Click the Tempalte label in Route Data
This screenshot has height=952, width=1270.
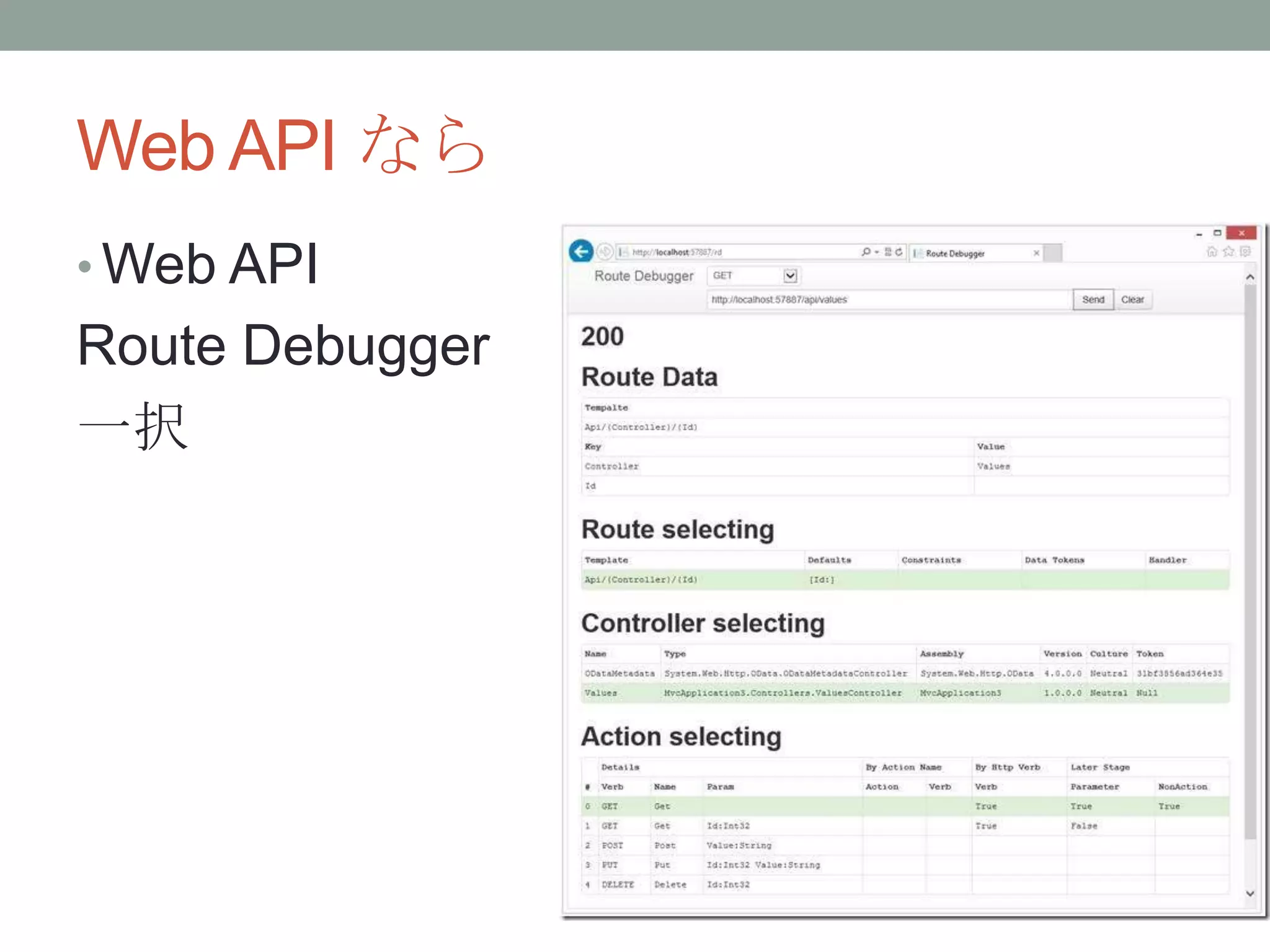pos(606,407)
